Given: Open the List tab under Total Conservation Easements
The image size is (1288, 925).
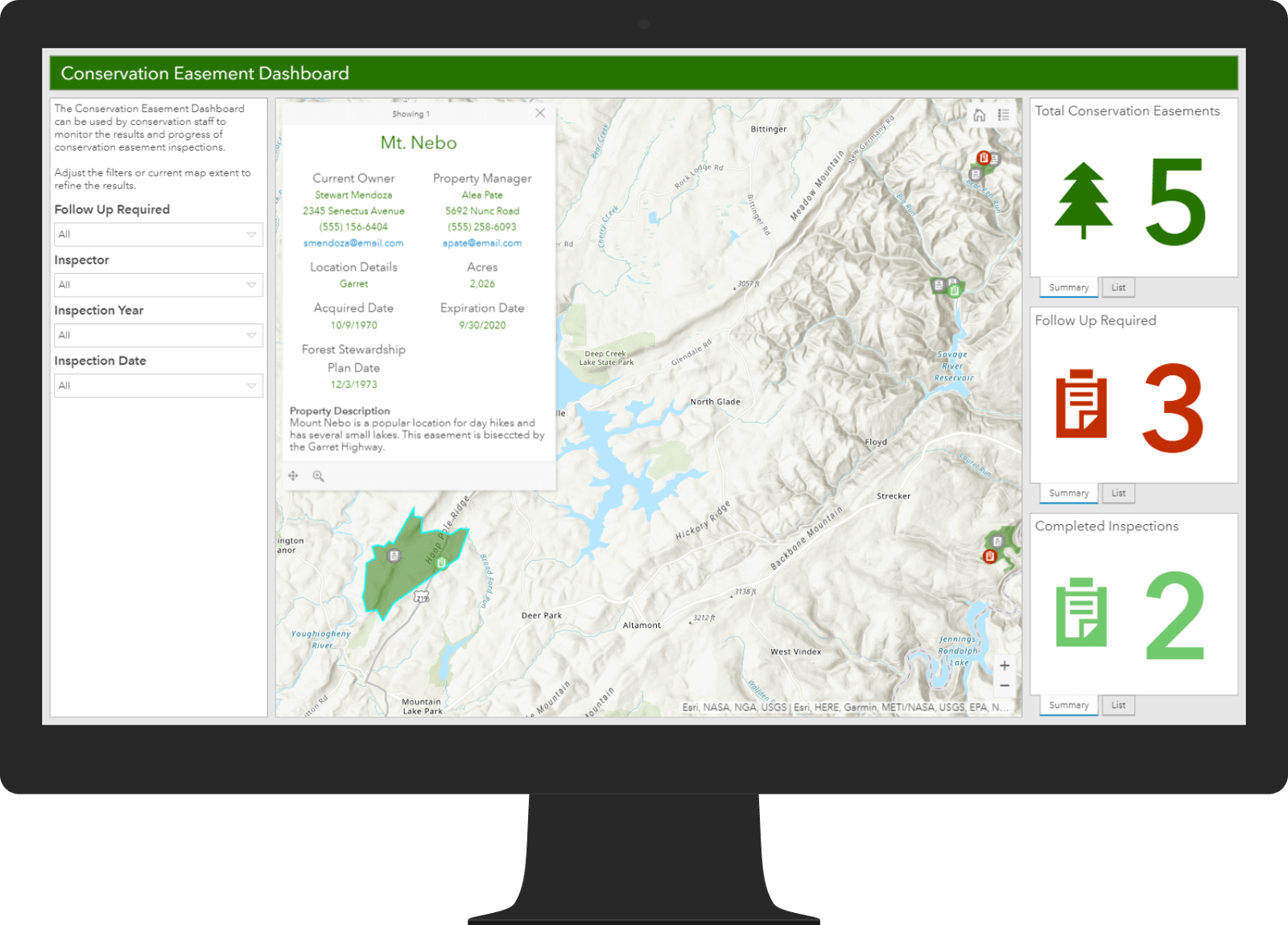Looking at the screenshot, I should click(x=1118, y=287).
